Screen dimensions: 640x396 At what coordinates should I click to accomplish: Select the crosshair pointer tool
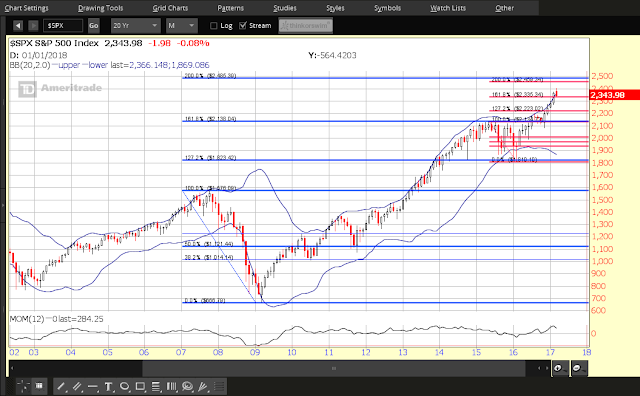pos(23,386)
